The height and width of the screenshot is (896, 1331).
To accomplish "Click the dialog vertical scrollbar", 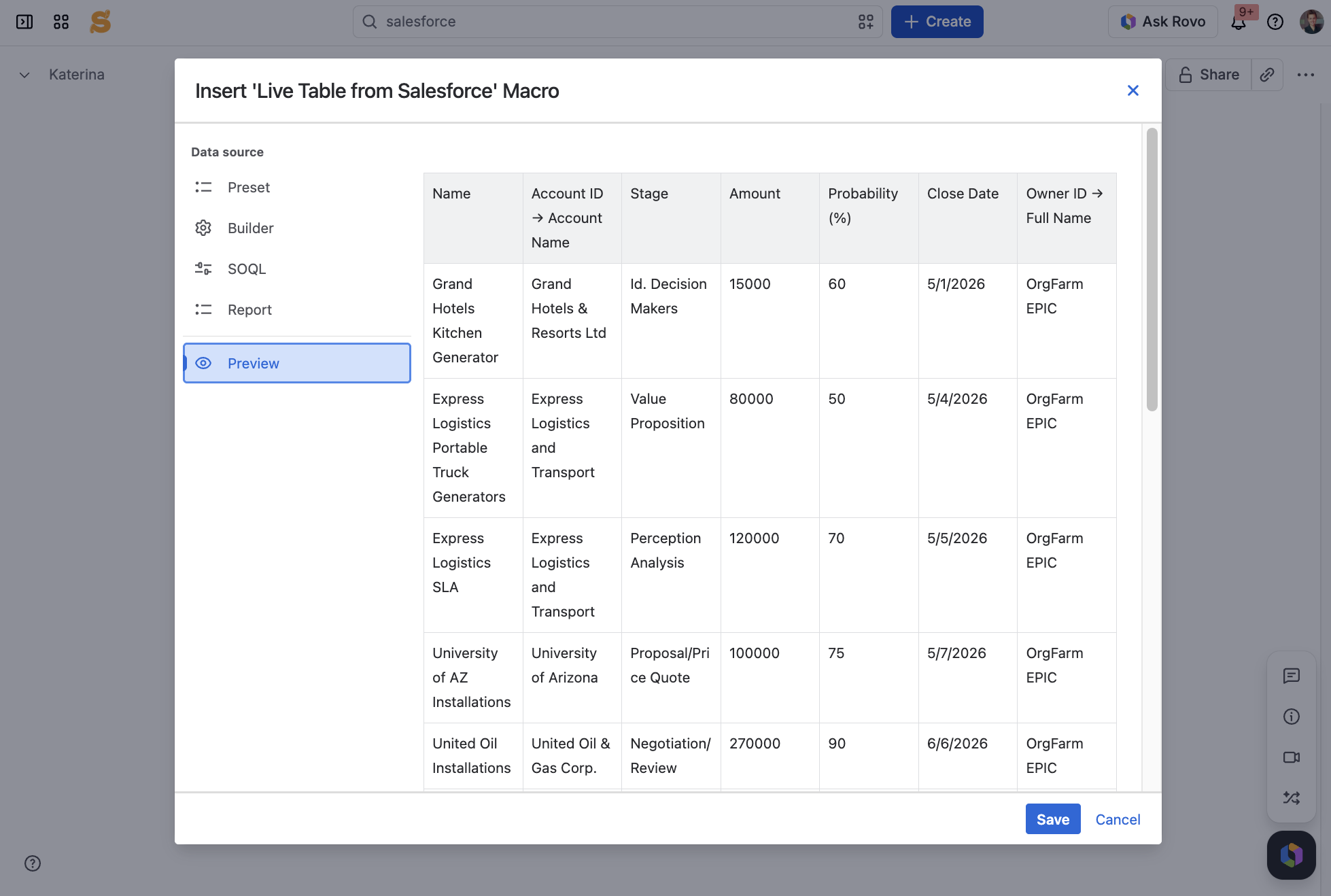I will [x=1152, y=269].
